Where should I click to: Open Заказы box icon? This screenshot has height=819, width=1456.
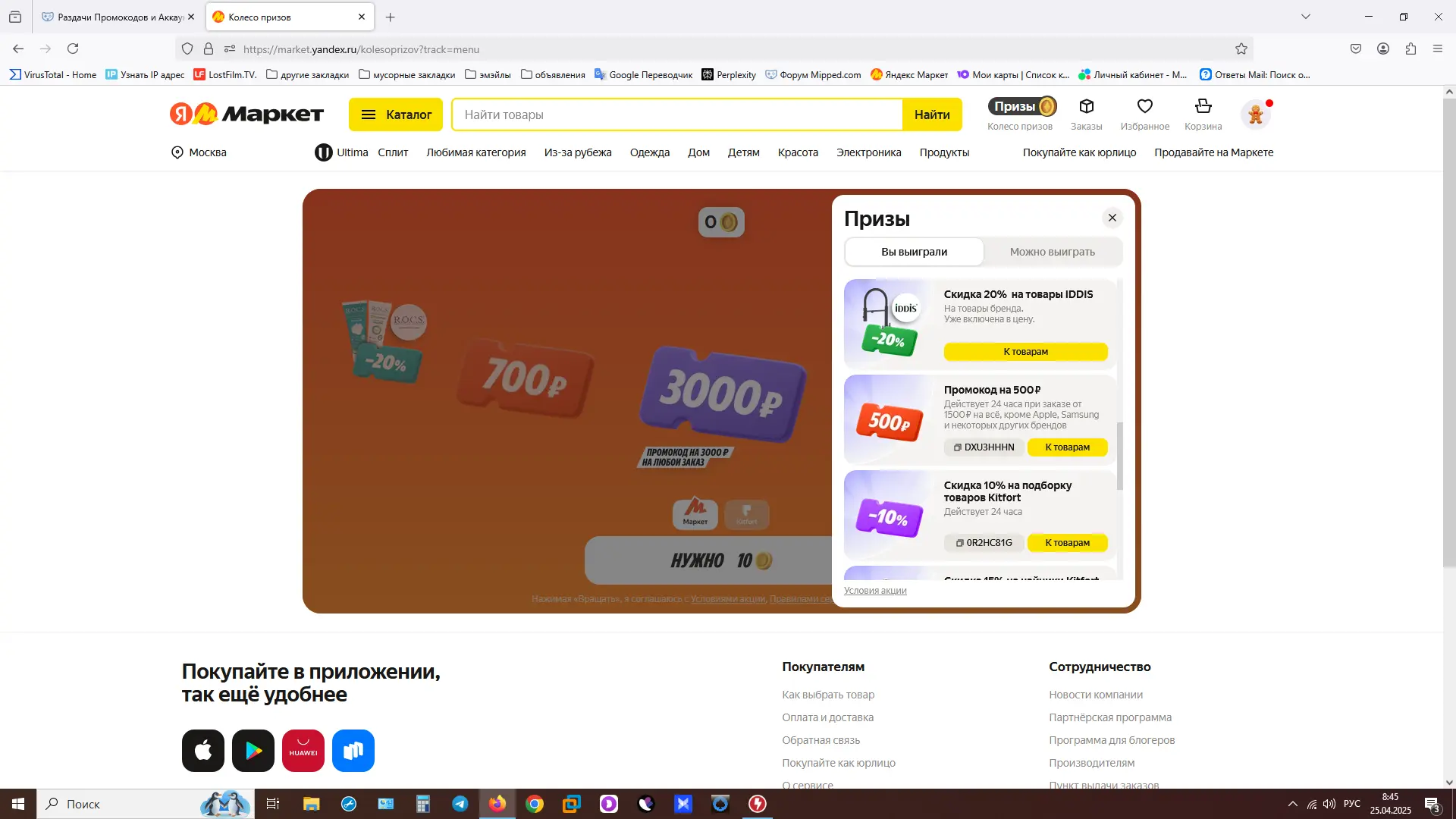[1086, 114]
